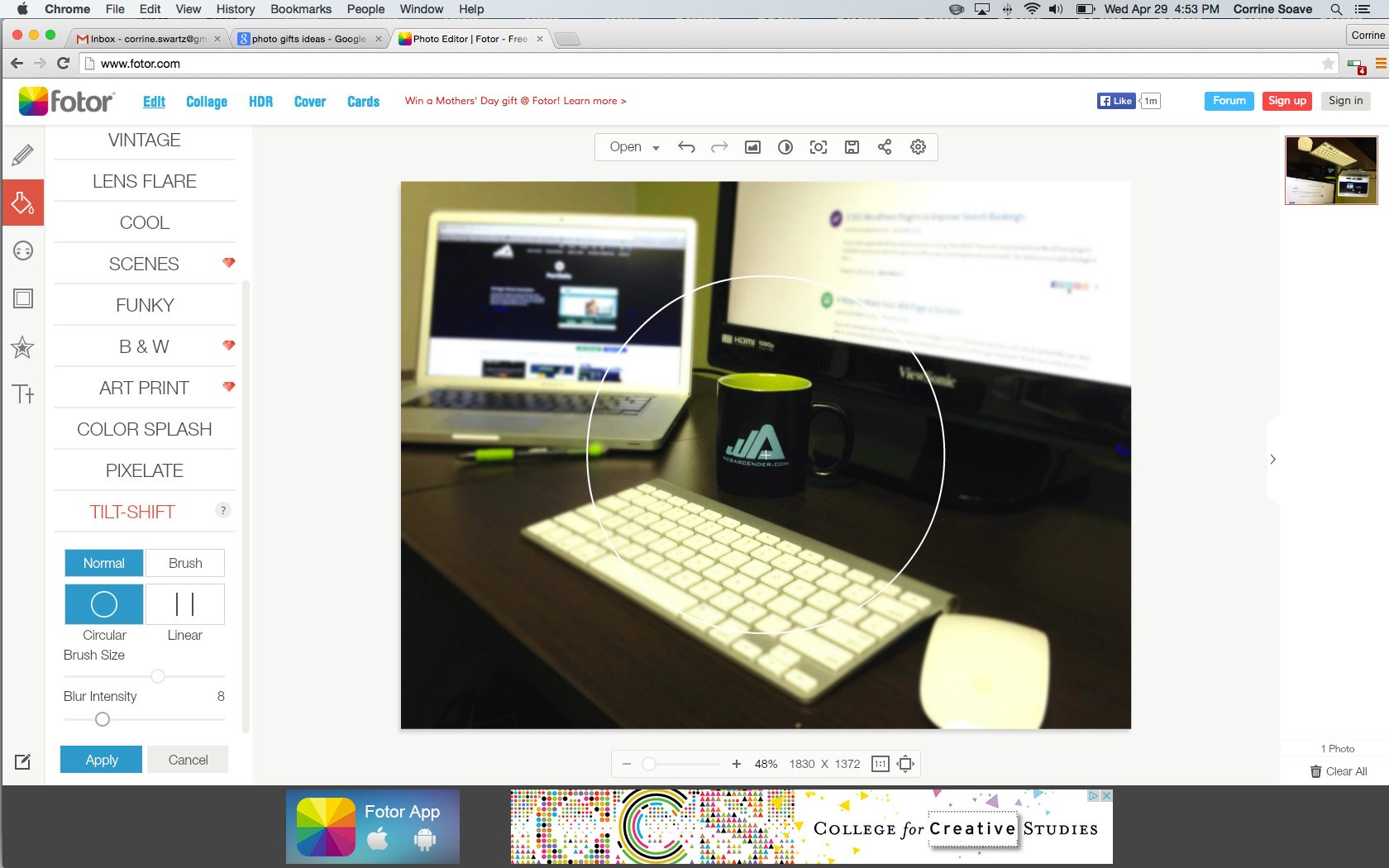Click the edit note icon at sidebar bottom

tap(22, 761)
